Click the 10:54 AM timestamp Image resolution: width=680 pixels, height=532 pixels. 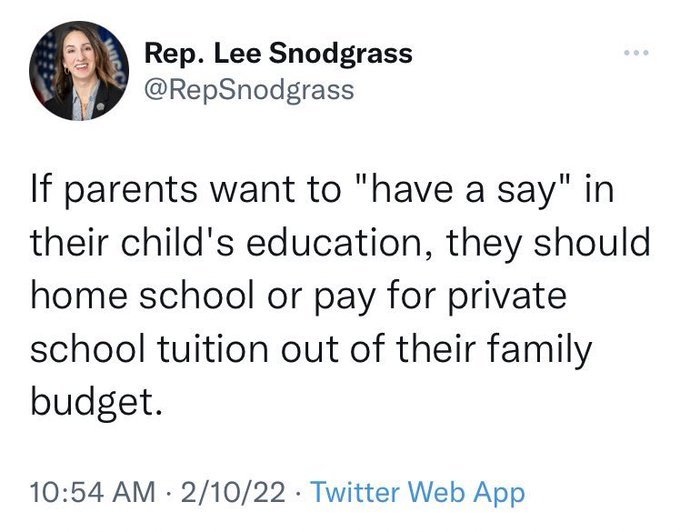coord(92,493)
